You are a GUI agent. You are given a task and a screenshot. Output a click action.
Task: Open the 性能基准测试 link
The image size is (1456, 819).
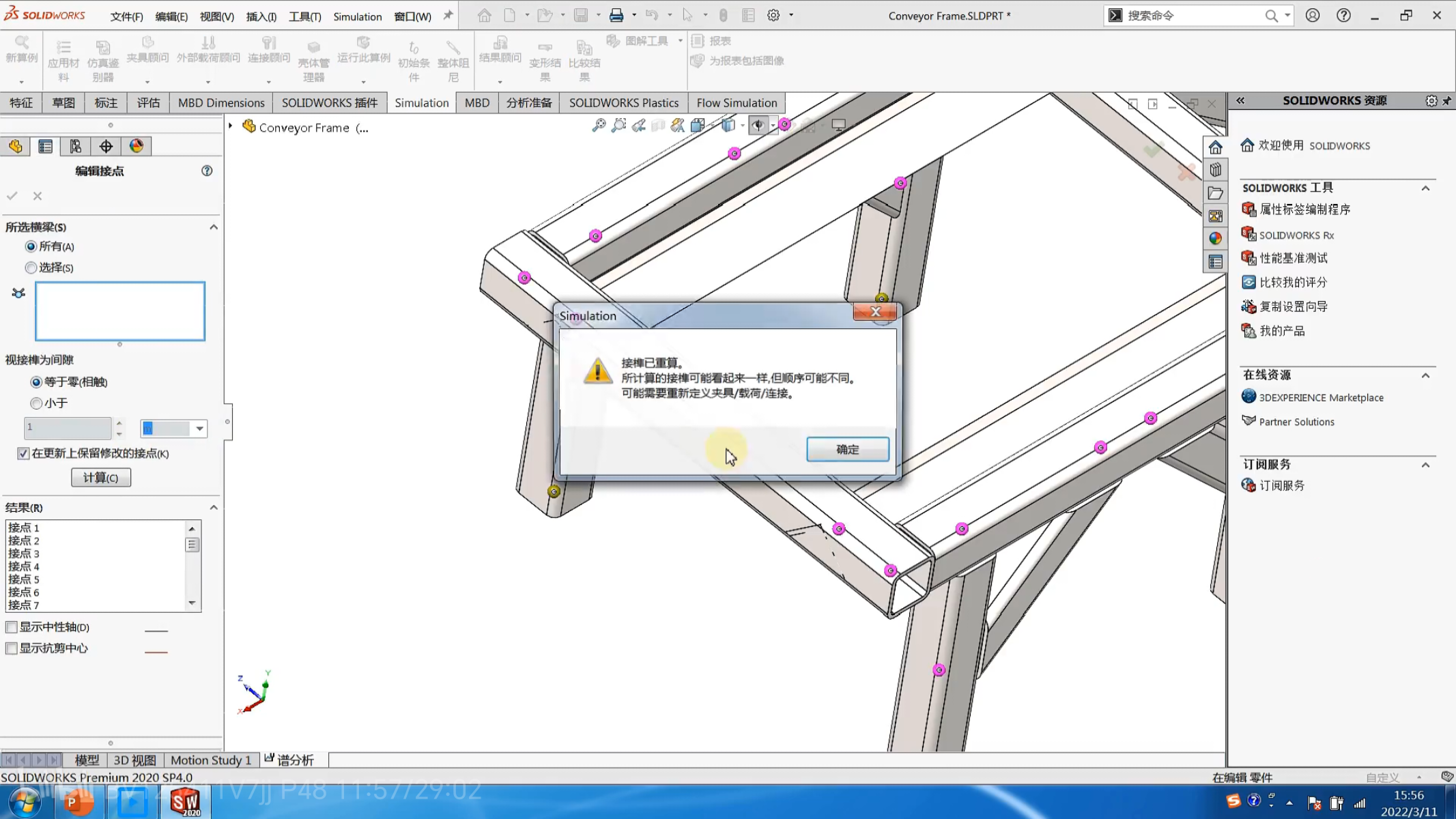1294,258
